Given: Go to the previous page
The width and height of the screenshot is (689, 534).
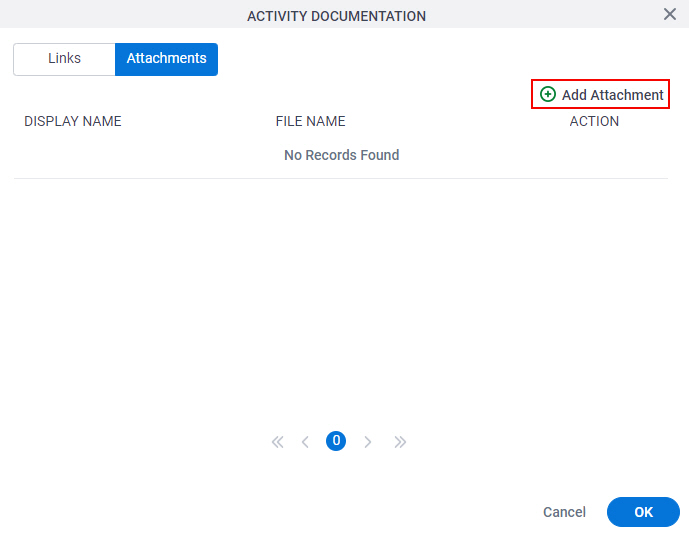Looking at the screenshot, I should 305,441.
